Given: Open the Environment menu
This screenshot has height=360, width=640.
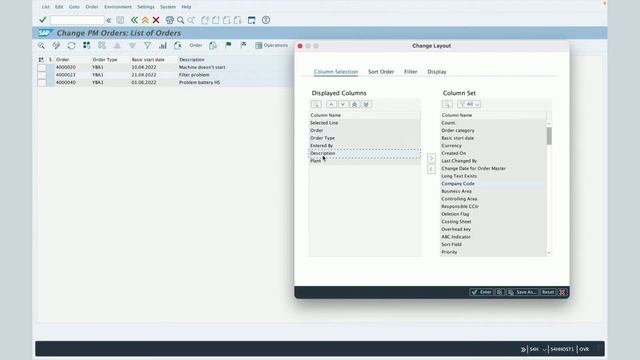Looking at the screenshot, I should click(118, 7).
